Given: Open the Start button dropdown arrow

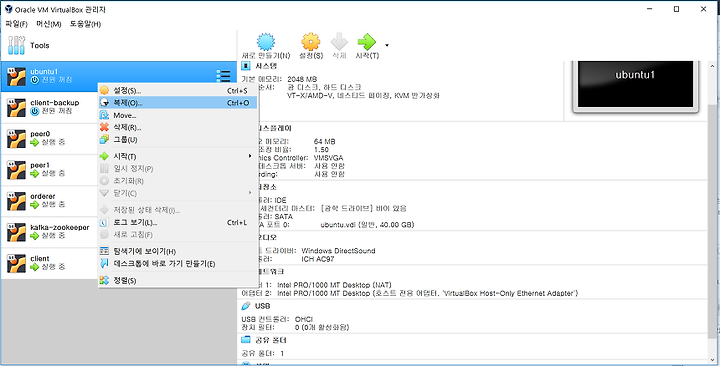Looking at the screenshot, I should point(387,45).
